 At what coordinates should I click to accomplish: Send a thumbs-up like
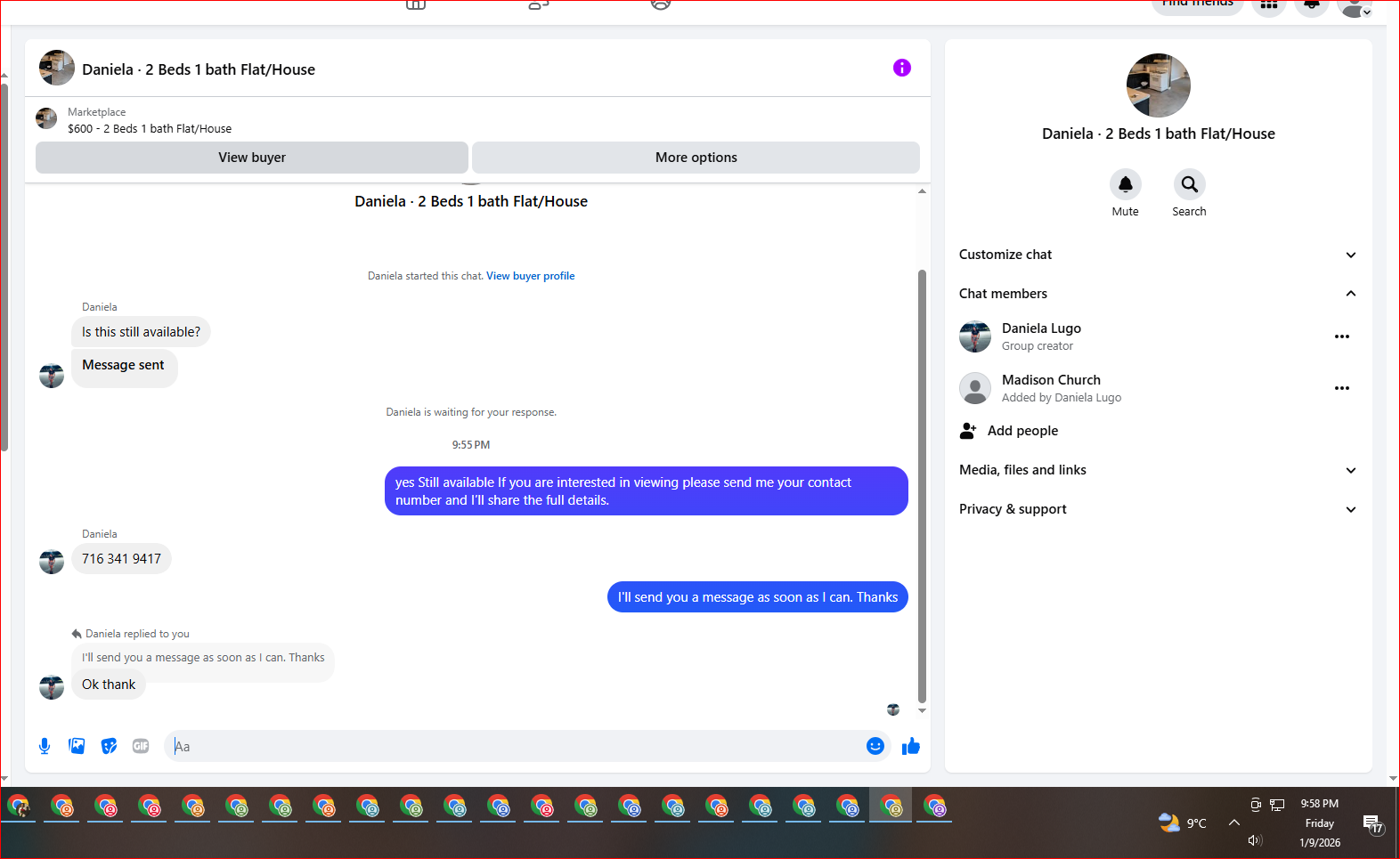(x=910, y=746)
